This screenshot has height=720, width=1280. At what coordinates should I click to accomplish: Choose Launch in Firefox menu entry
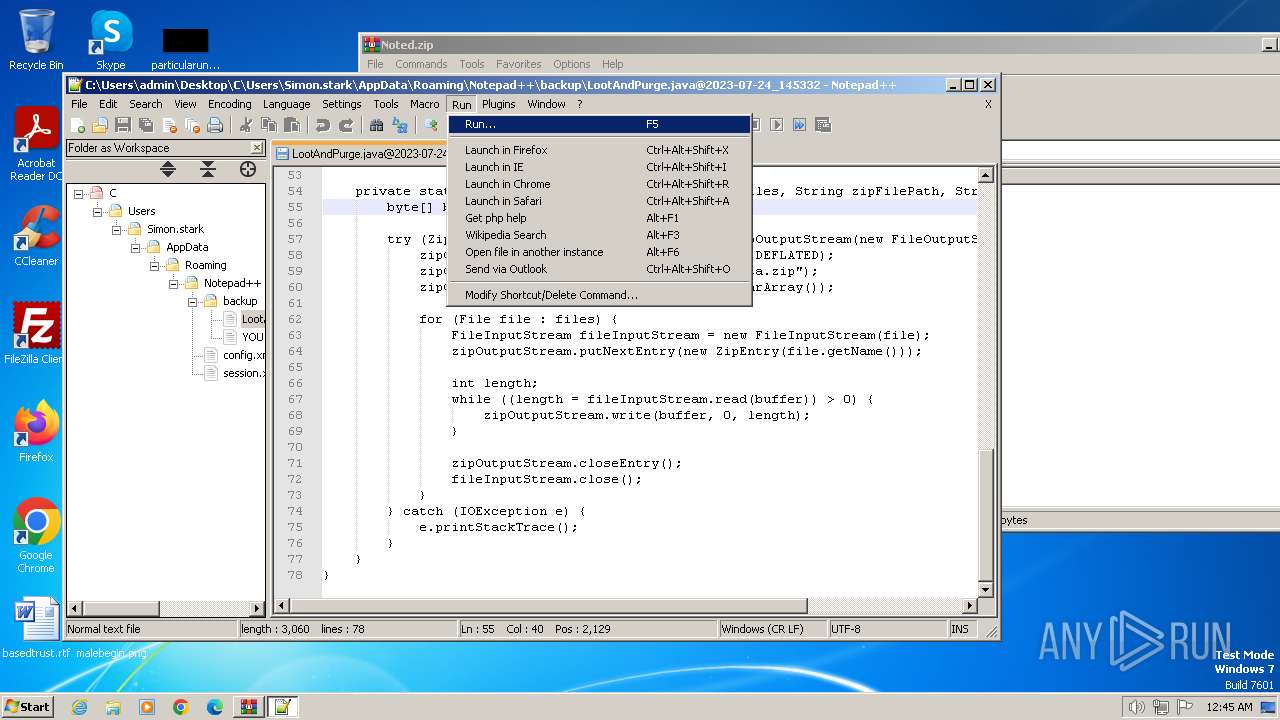click(x=599, y=150)
